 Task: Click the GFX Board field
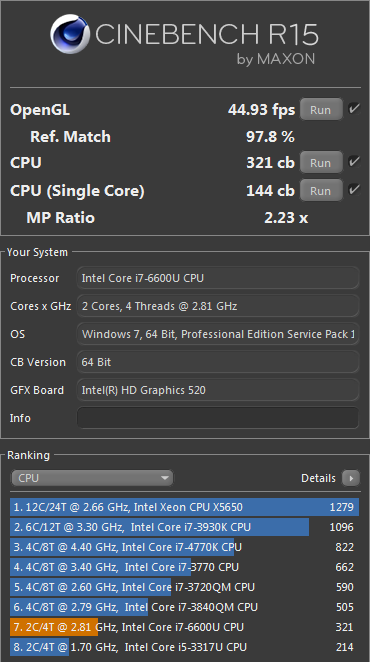pyautogui.click(x=218, y=390)
